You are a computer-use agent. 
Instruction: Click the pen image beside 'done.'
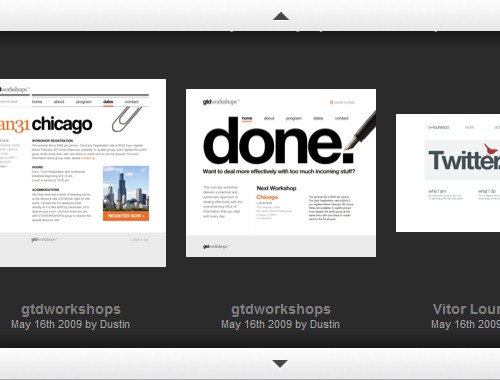[360, 131]
